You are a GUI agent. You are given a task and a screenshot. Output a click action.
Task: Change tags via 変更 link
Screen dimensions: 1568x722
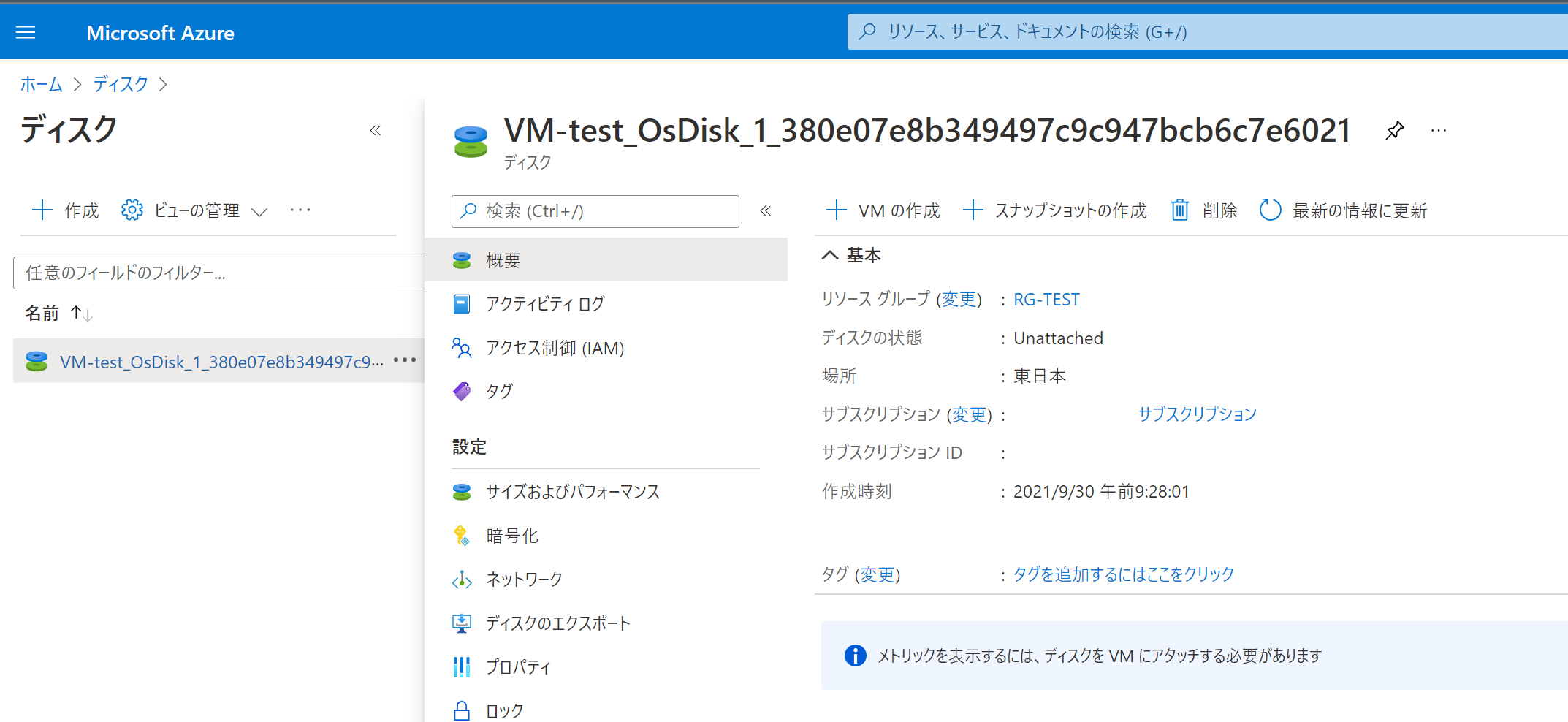tap(878, 575)
